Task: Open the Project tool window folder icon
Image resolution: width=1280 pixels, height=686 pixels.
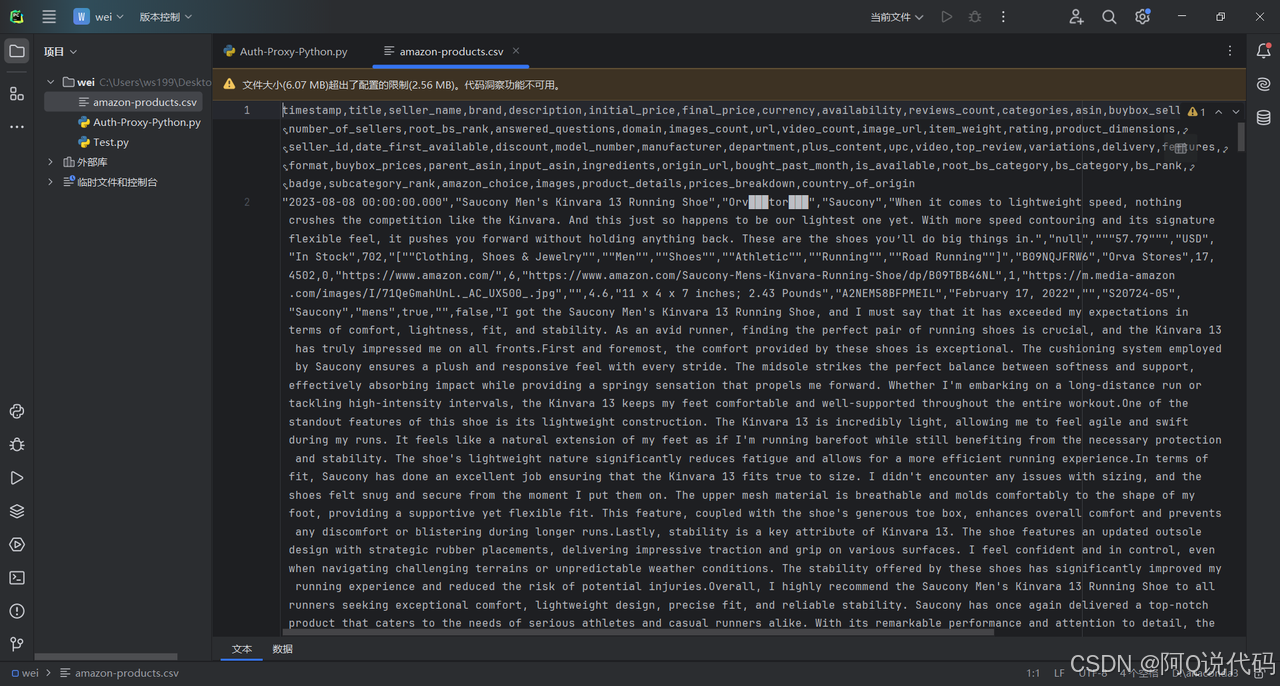Action: [x=17, y=51]
